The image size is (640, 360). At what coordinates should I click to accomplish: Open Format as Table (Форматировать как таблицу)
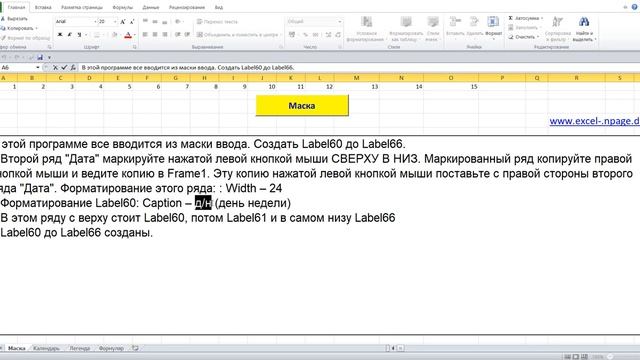[406, 29]
